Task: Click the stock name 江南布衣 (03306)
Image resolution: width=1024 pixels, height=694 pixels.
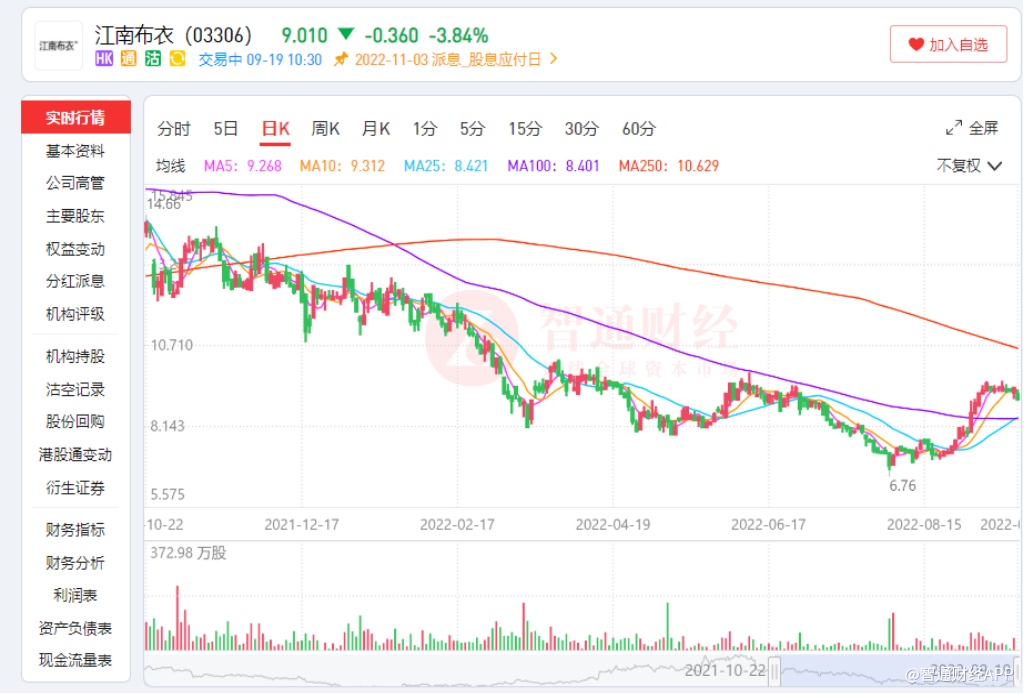Action: coord(173,35)
